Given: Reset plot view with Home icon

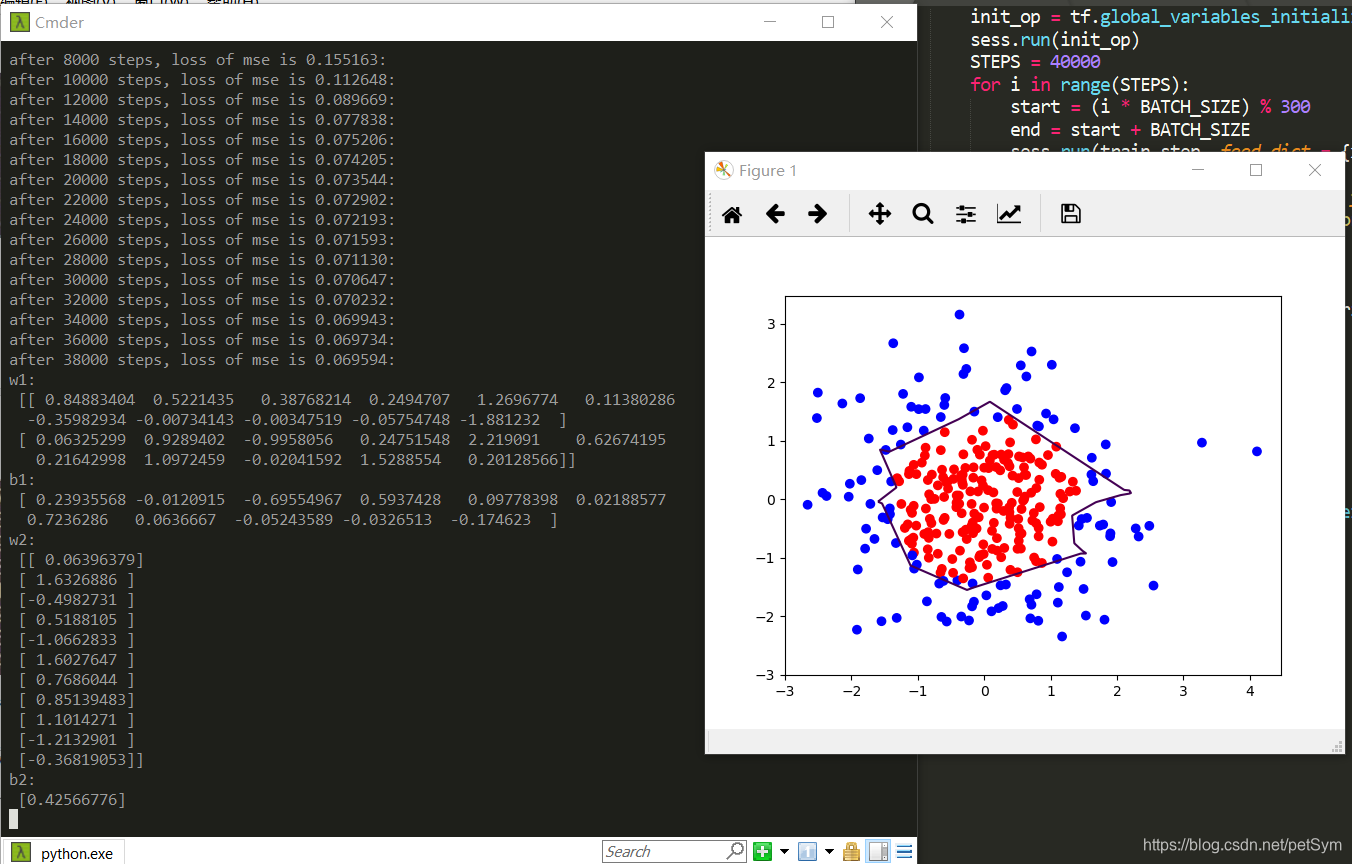Looking at the screenshot, I should point(732,214).
